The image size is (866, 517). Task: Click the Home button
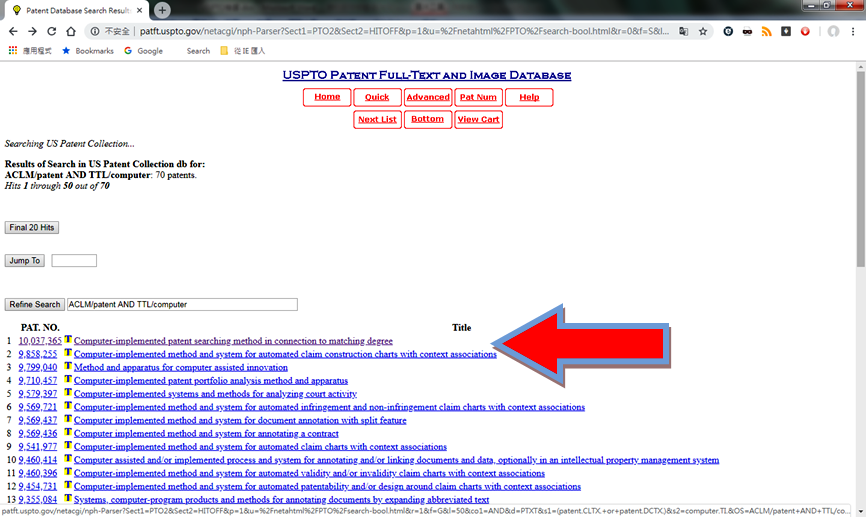pos(327,97)
